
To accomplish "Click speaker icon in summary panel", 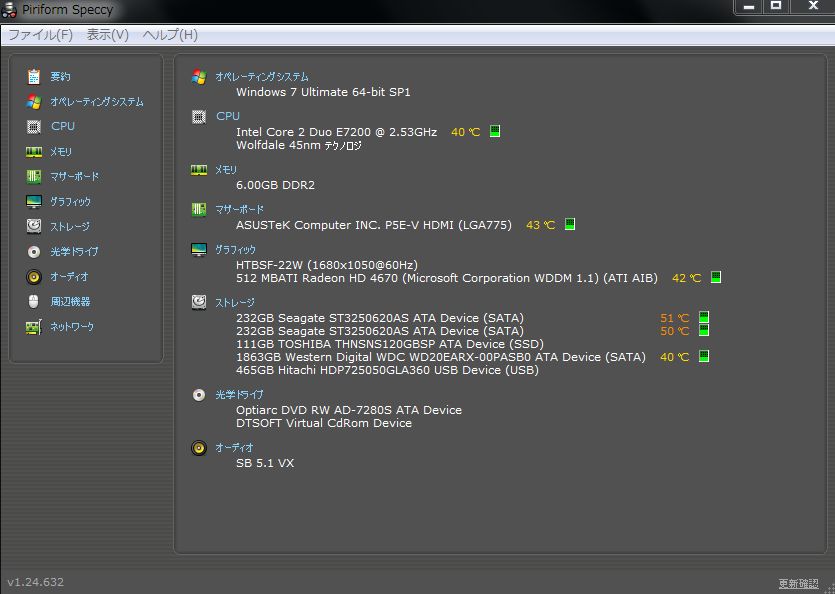I will point(199,448).
